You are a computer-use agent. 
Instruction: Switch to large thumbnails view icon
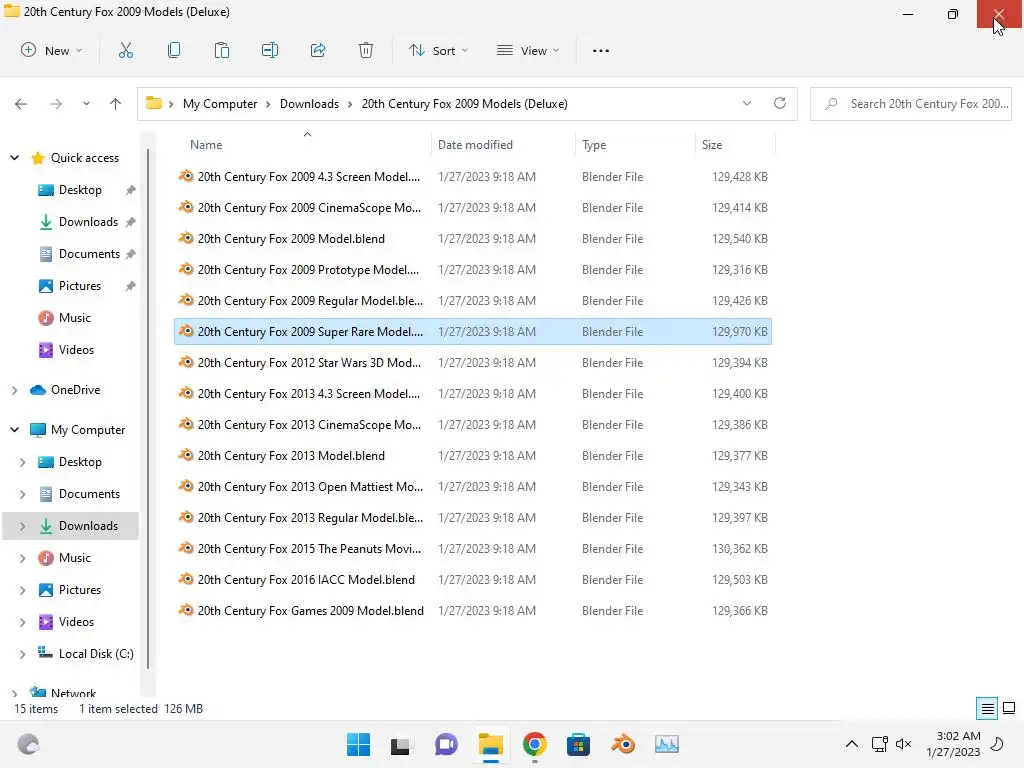click(x=1009, y=708)
